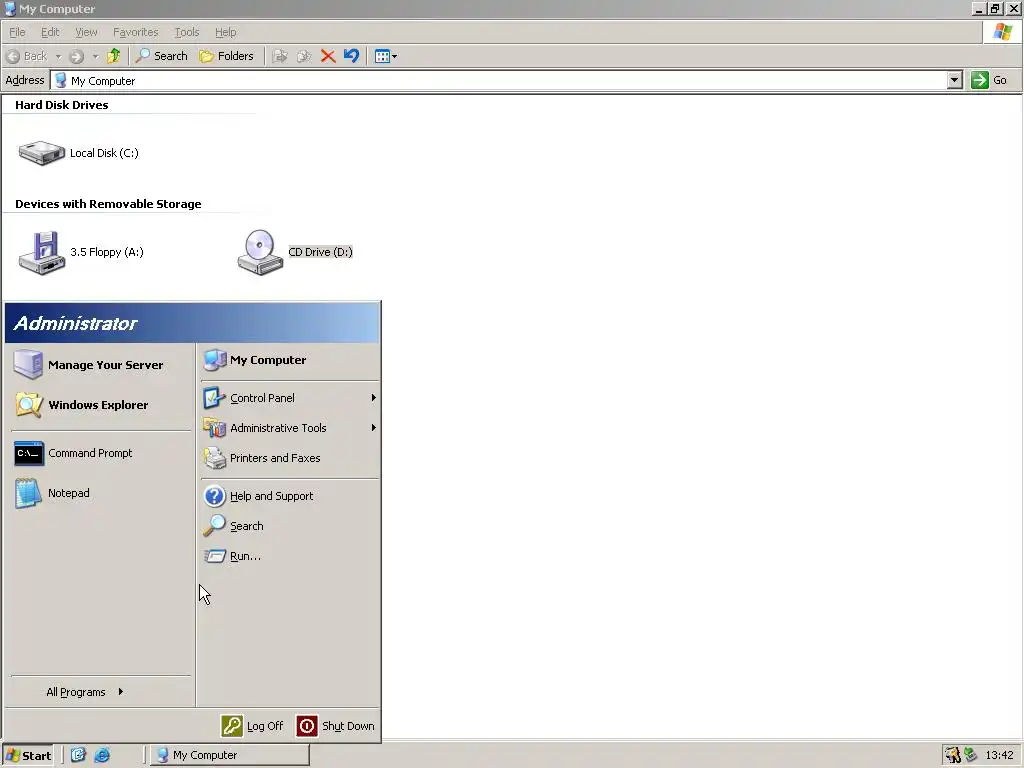
Task: Click Devices with Removable Storage heading
Action: [108, 204]
